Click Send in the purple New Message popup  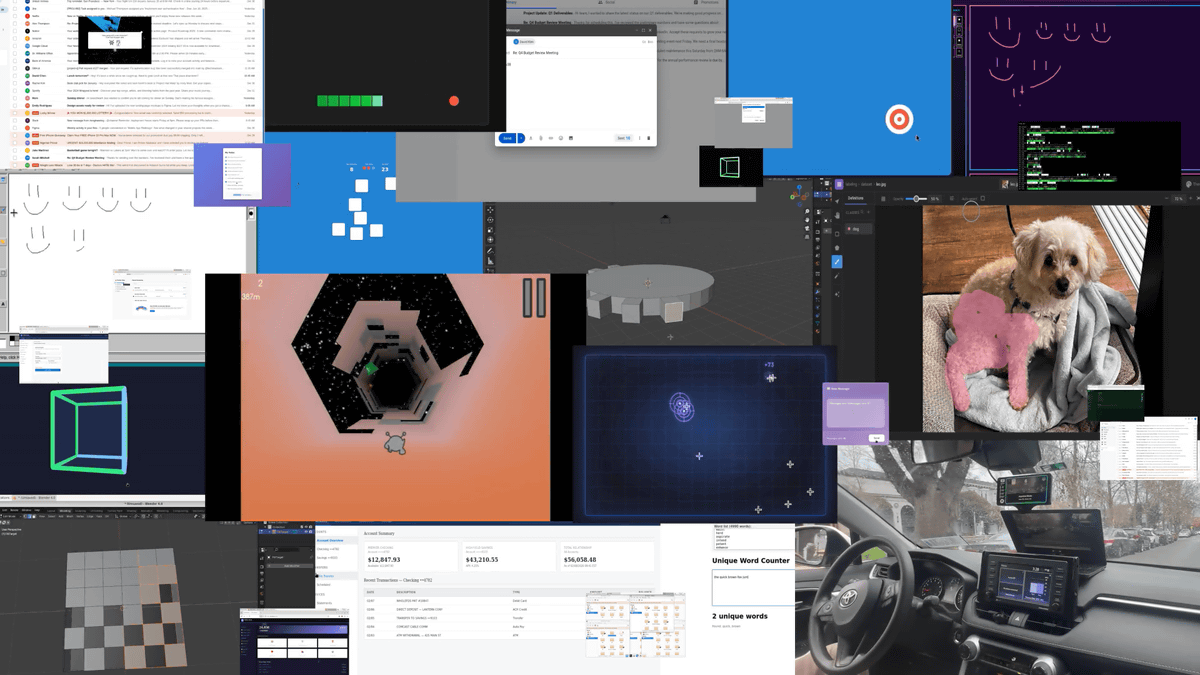[x=877, y=438]
